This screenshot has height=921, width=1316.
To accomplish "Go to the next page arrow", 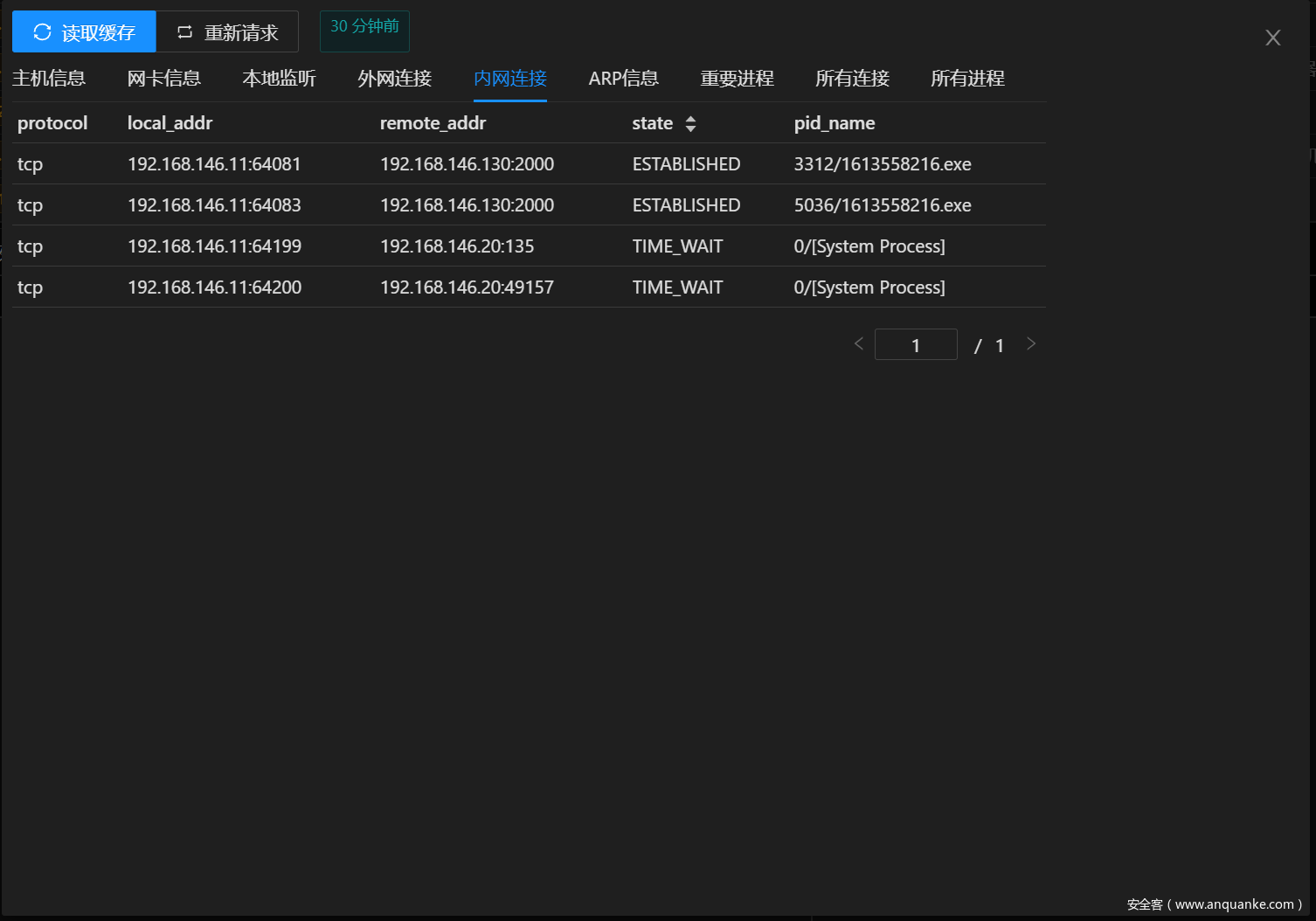I will tap(1031, 344).
